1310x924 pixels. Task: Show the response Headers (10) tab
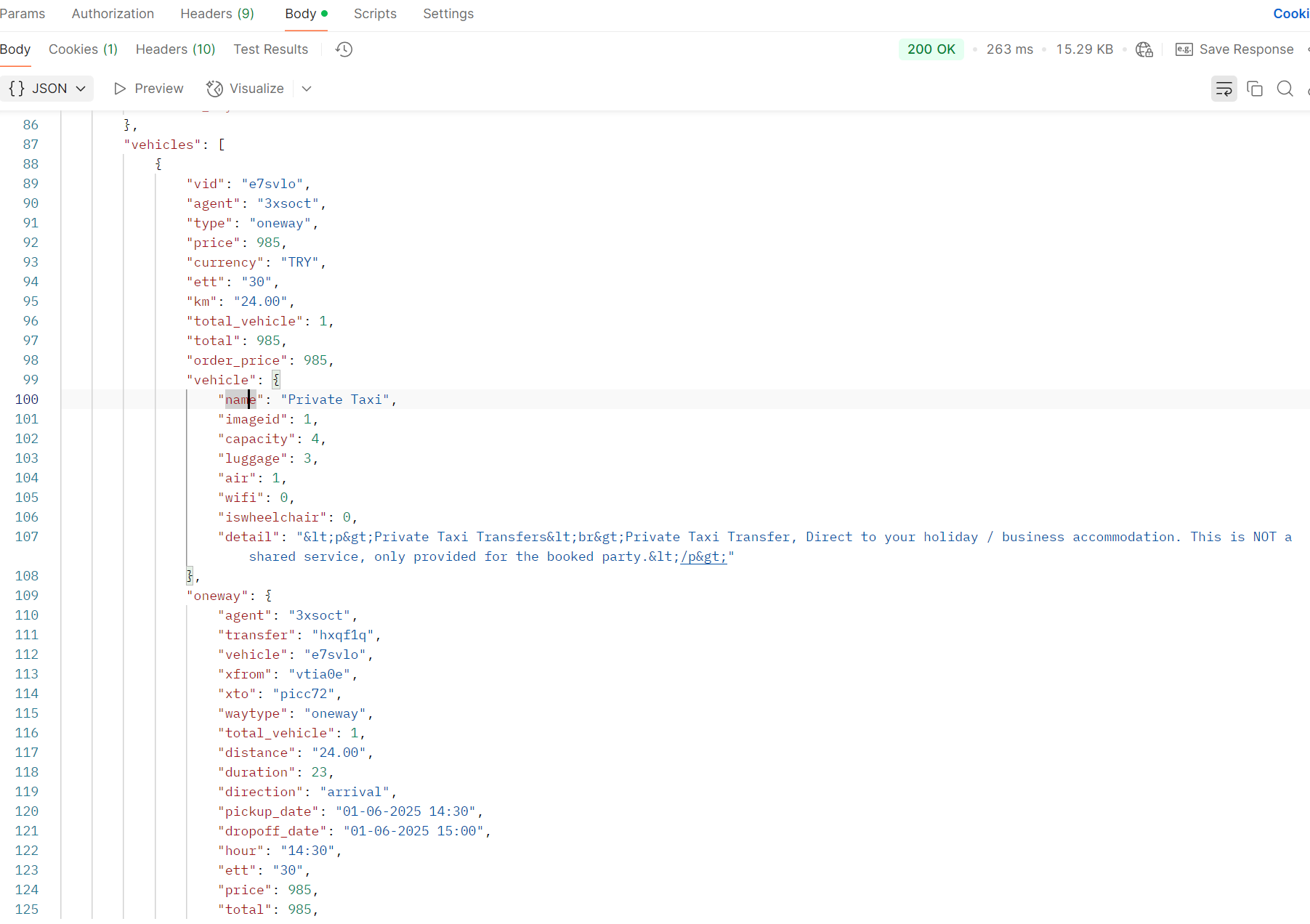[x=175, y=49]
